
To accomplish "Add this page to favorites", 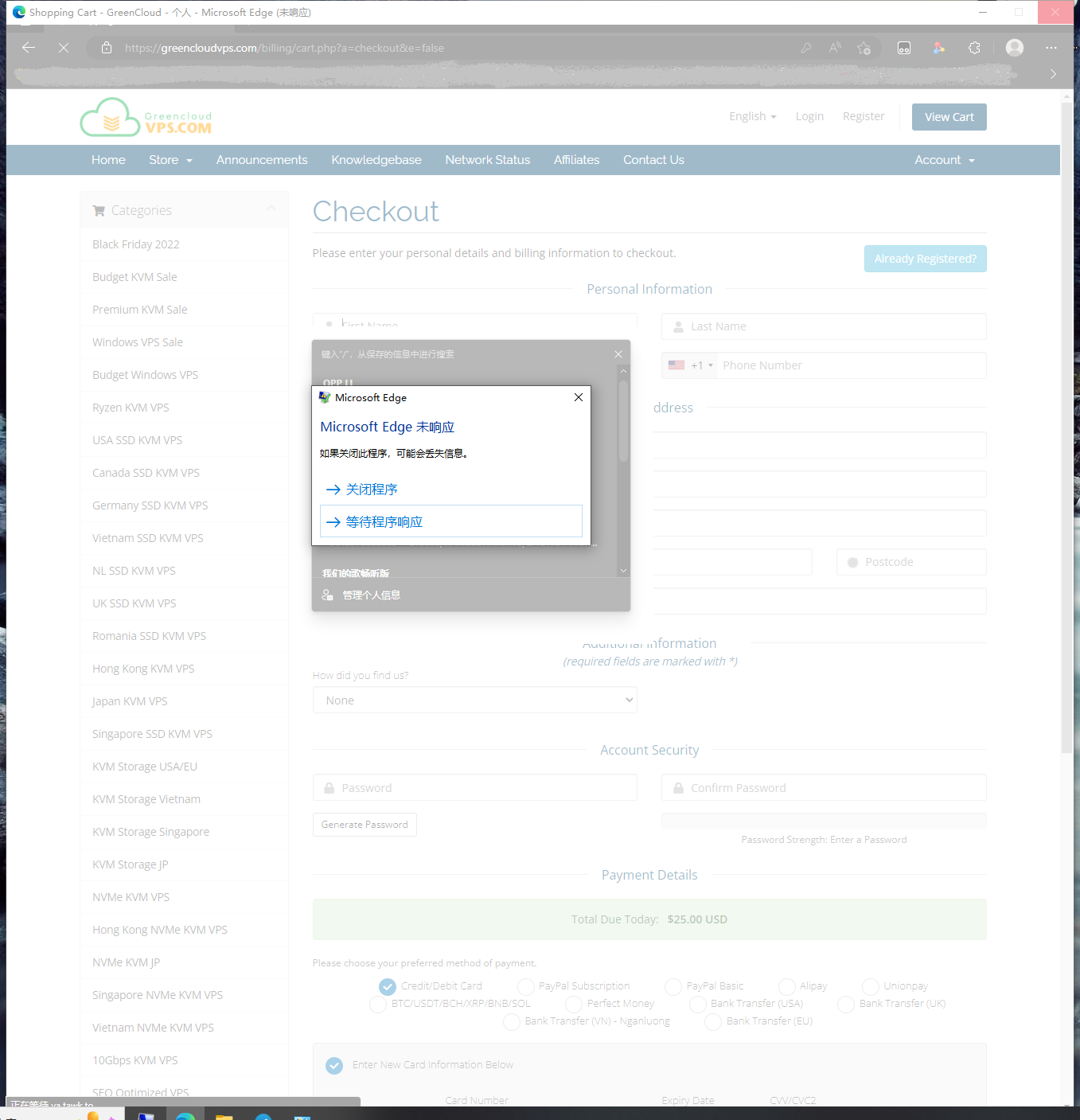I will 864,48.
